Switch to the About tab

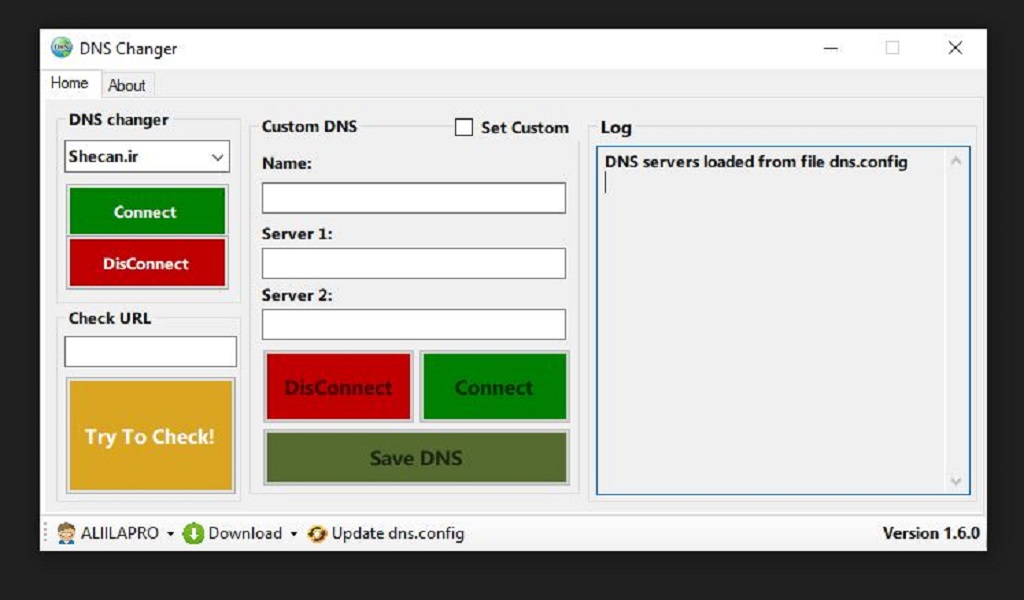(x=127, y=85)
